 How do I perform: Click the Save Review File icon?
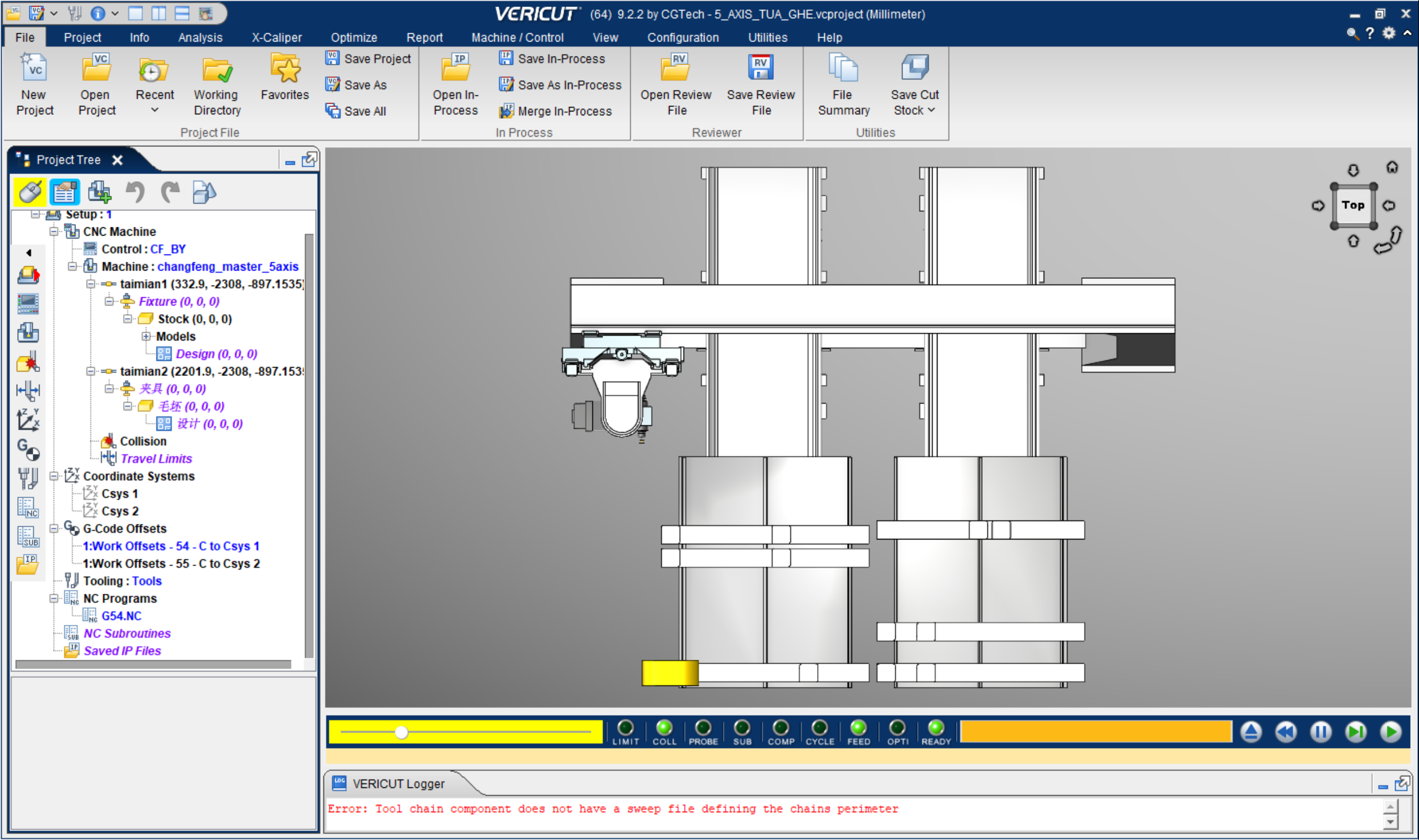pyautogui.click(x=761, y=68)
